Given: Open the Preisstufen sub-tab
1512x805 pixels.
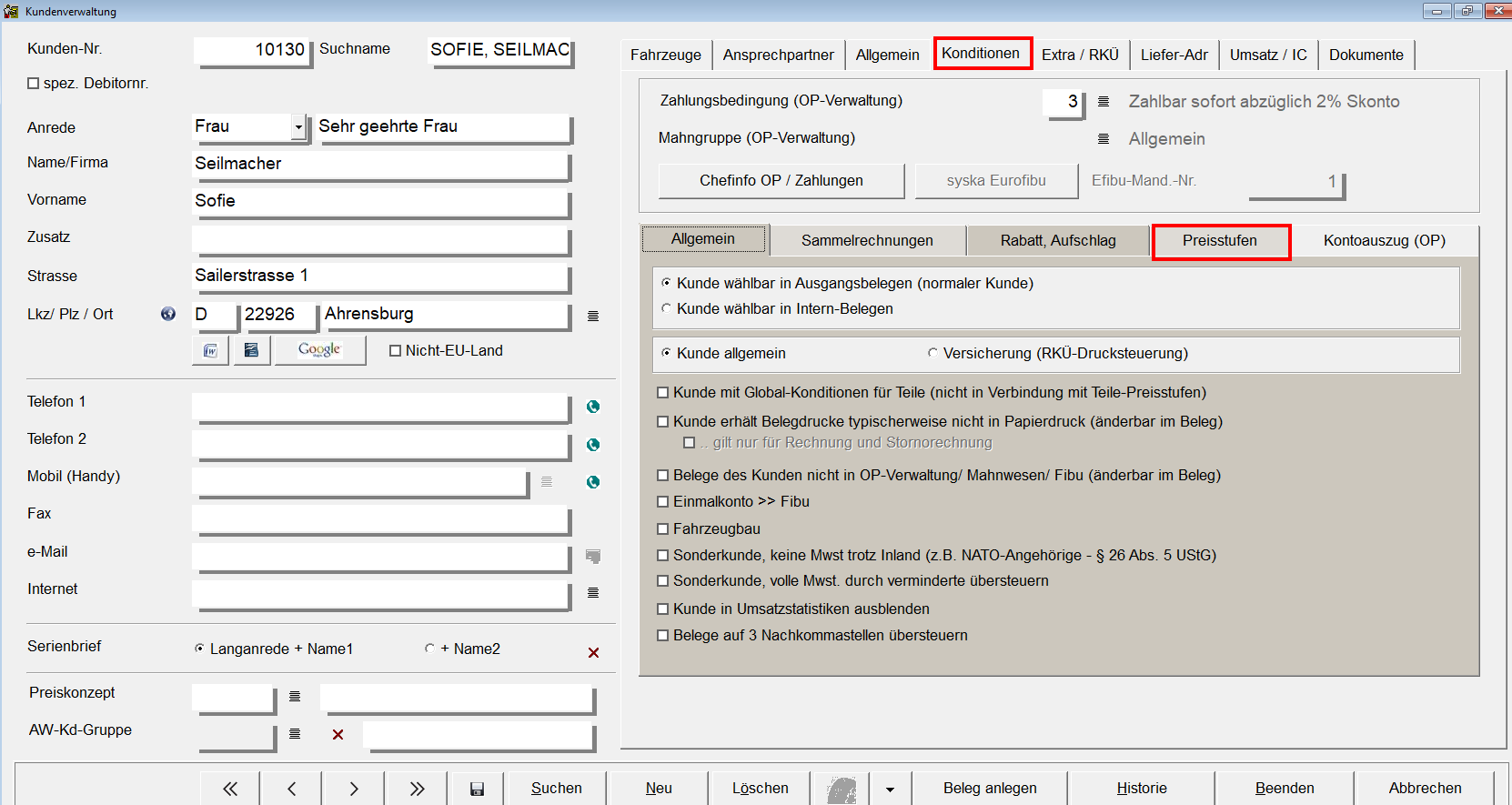Looking at the screenshot, I should click(x=1221, y=241).
